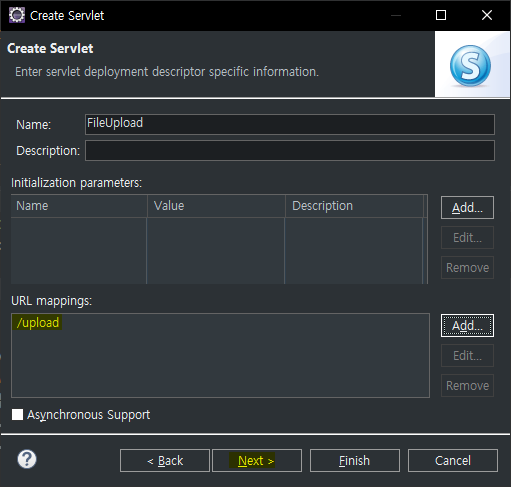Image resolution: width=511 pixels, height=487 pixels.
Task: Go to the previous page with Back
Action: point(165,461)
